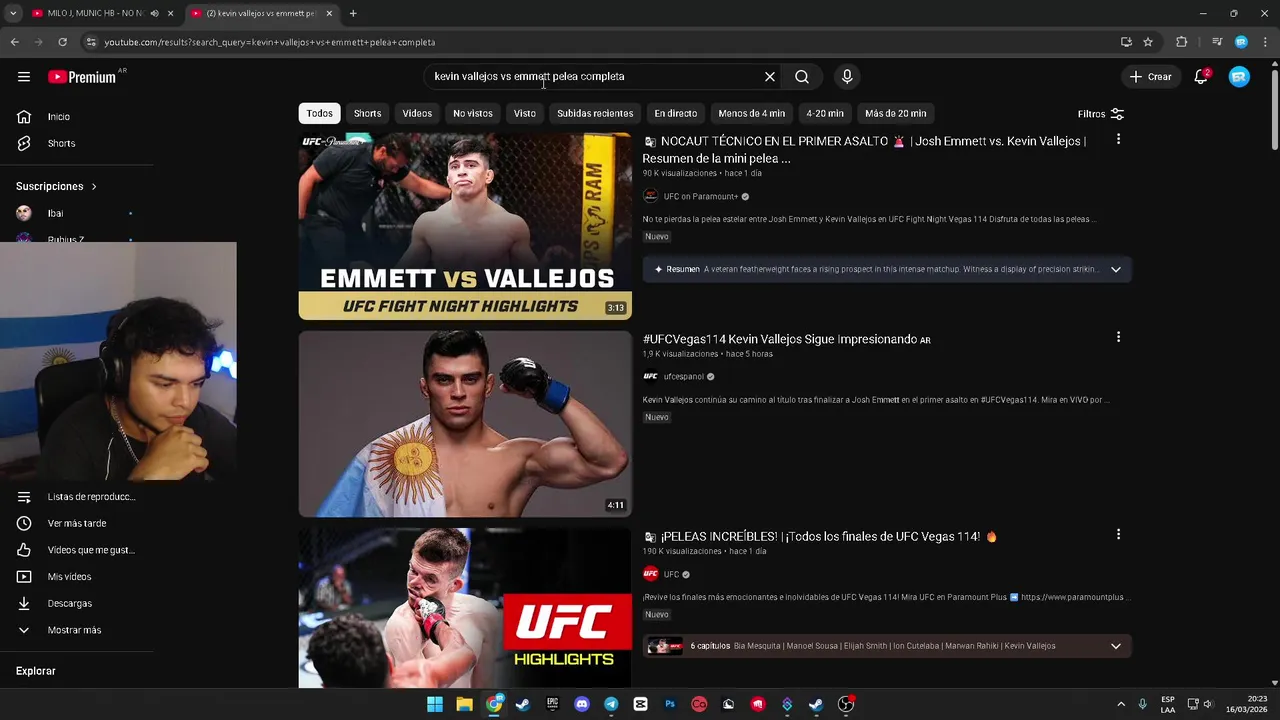This screenshot has width=1280, height=720.
Task: Open #UFCVegas114 Kevin Vallejos Sigue Impresionando title
Action: pos(786,339)
